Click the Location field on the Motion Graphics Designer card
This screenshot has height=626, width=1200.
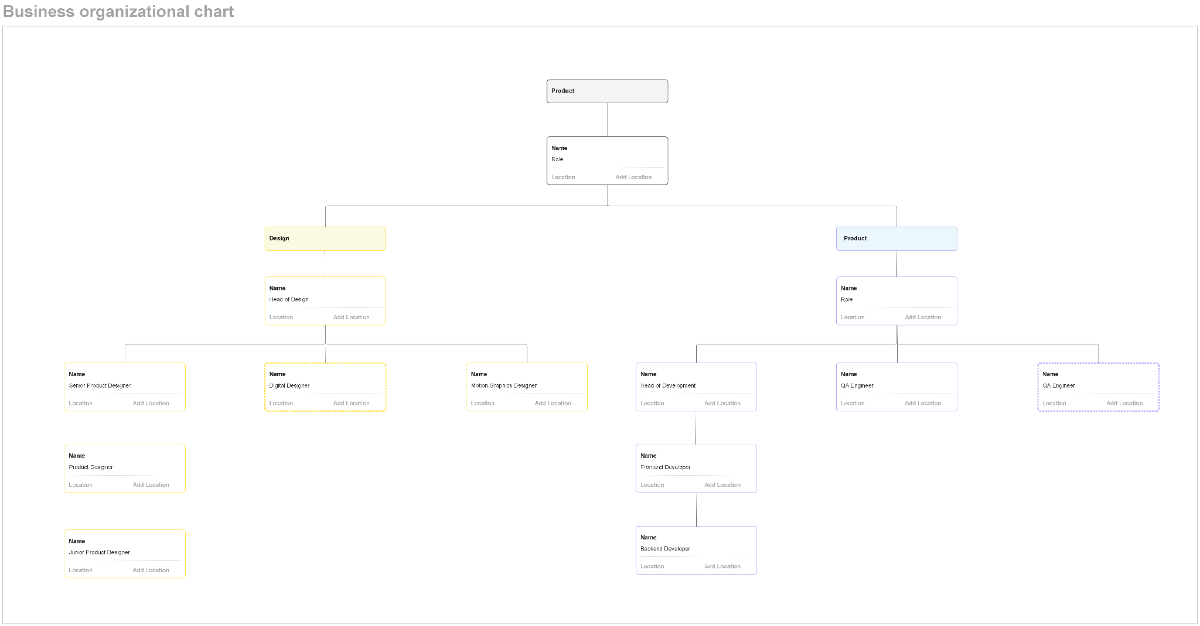[x=482, y=403]
